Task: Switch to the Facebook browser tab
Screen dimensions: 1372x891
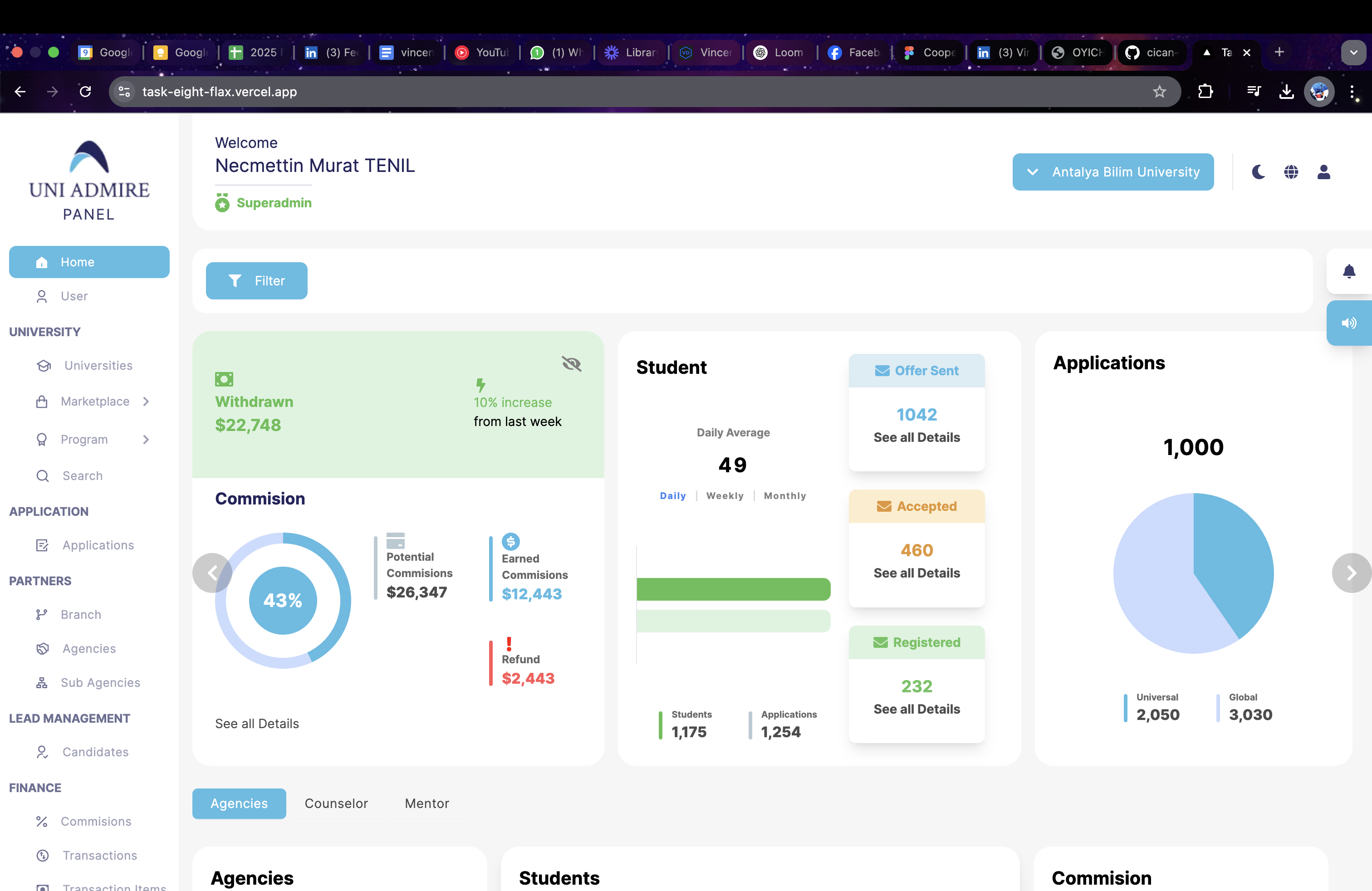Action: coord(854,53)
